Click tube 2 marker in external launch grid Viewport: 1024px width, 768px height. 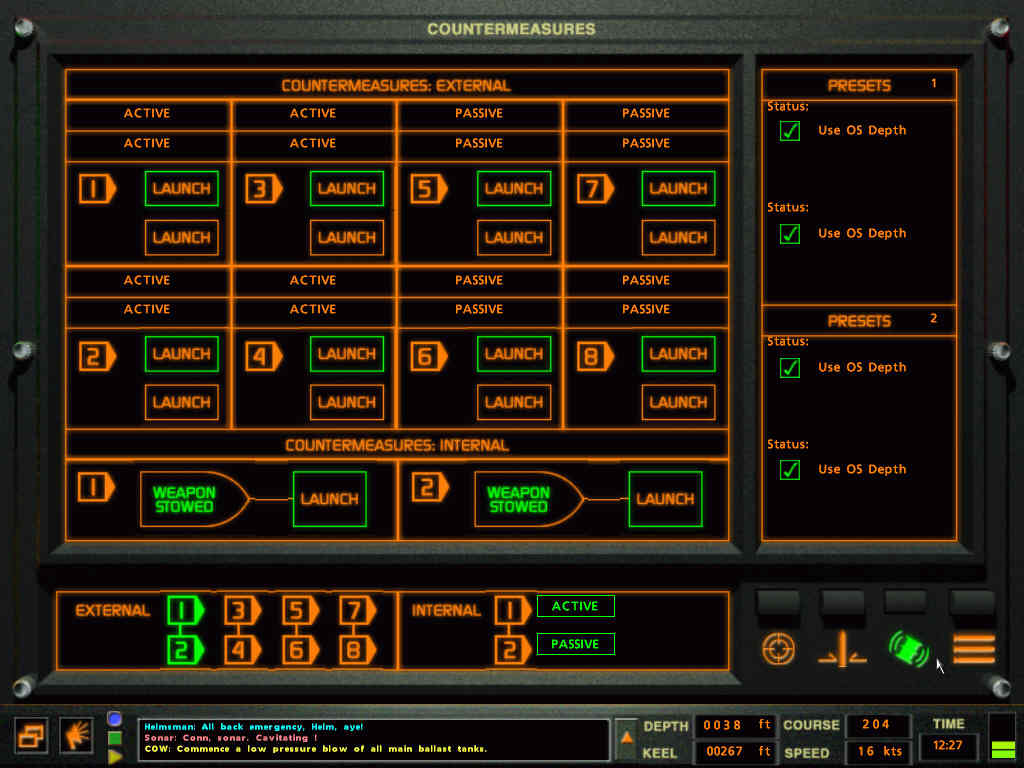[97, 357]
